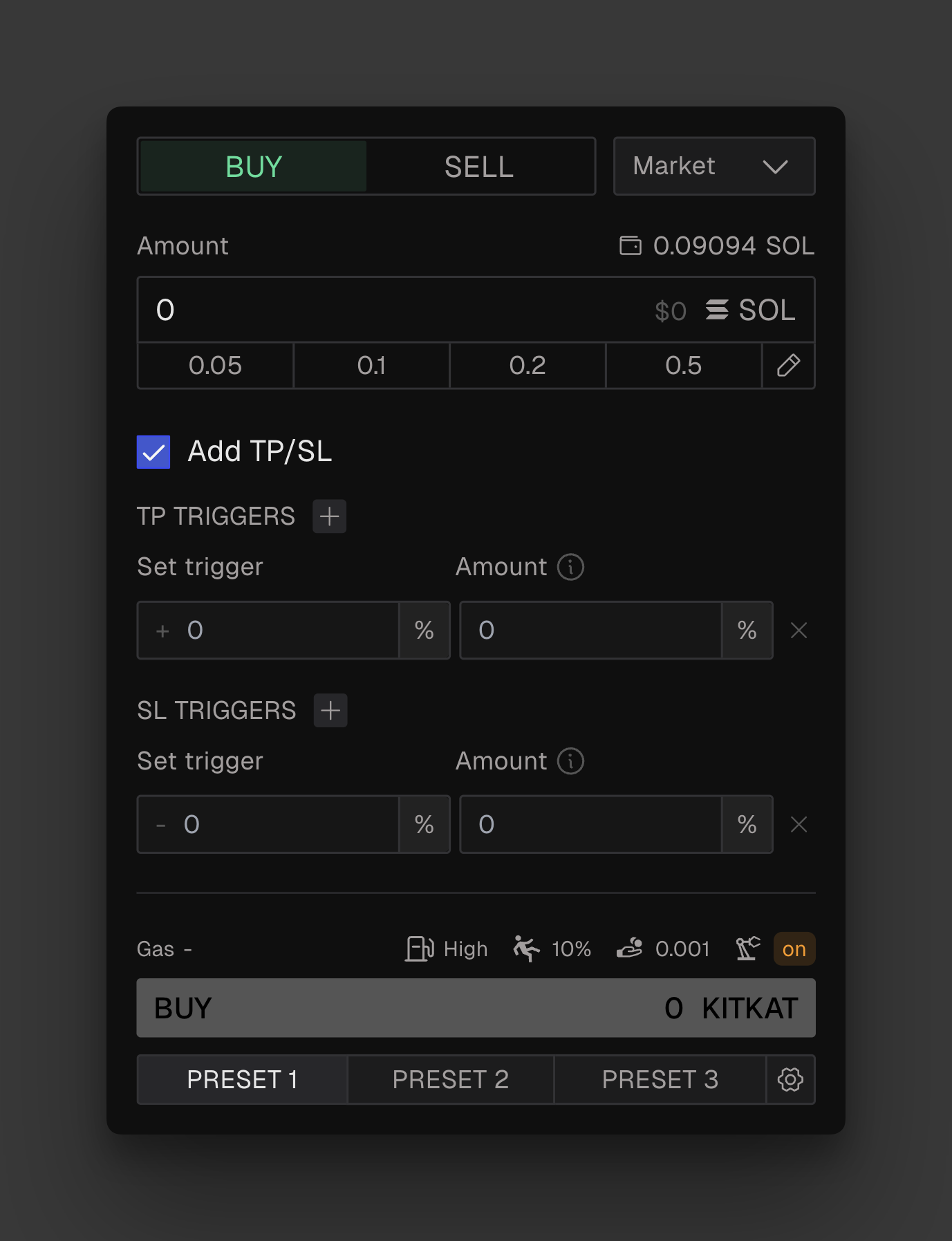This screenshot has height=1241, width=952.
Task: Toggle the MEV protection 'on' badge
Action: pos(794,949)
